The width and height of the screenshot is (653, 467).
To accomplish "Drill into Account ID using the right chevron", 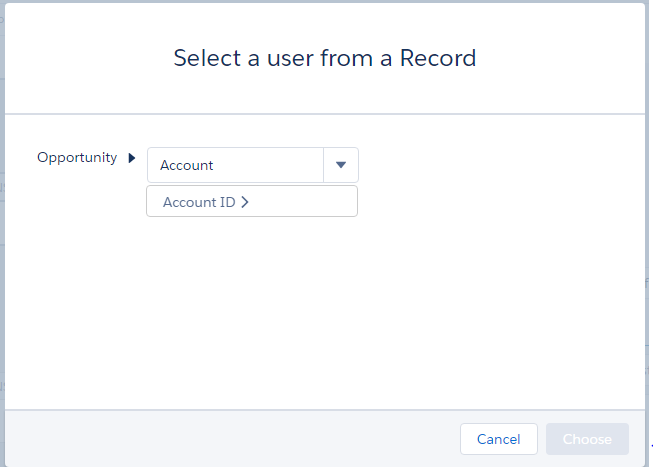I will (x=245, y=202).
